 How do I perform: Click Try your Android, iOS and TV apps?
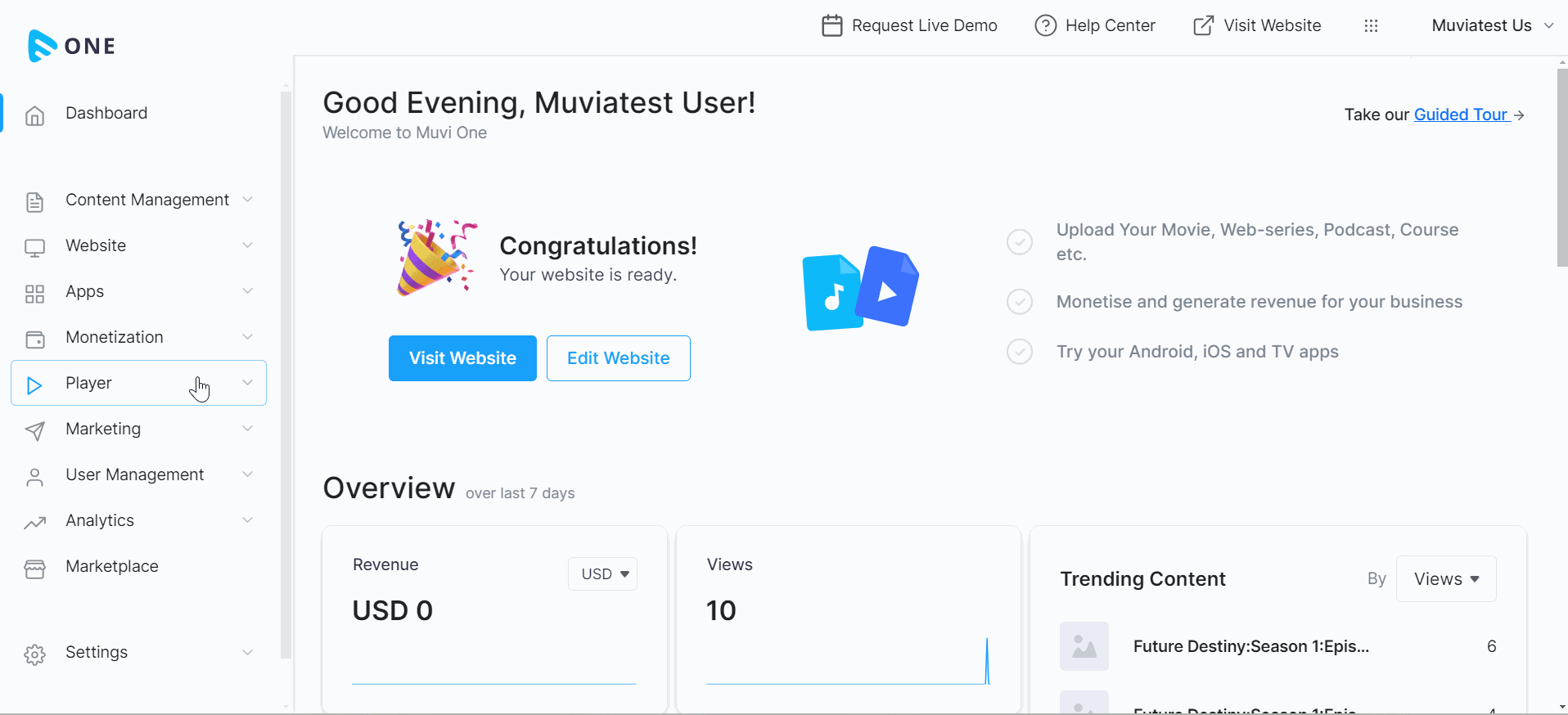click(1197, 352)
